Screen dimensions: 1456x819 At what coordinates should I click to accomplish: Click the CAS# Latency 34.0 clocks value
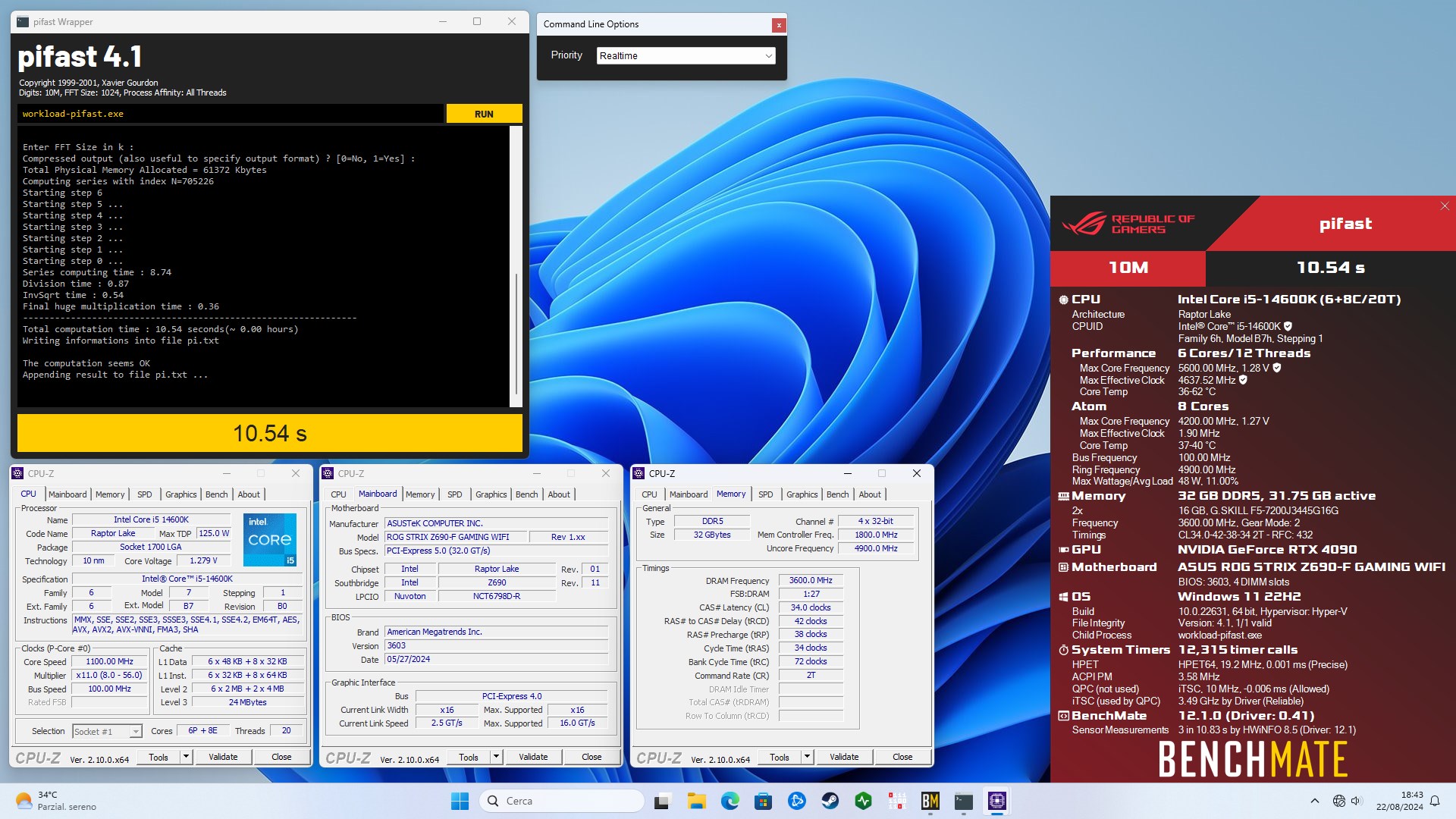coord(811,608)
